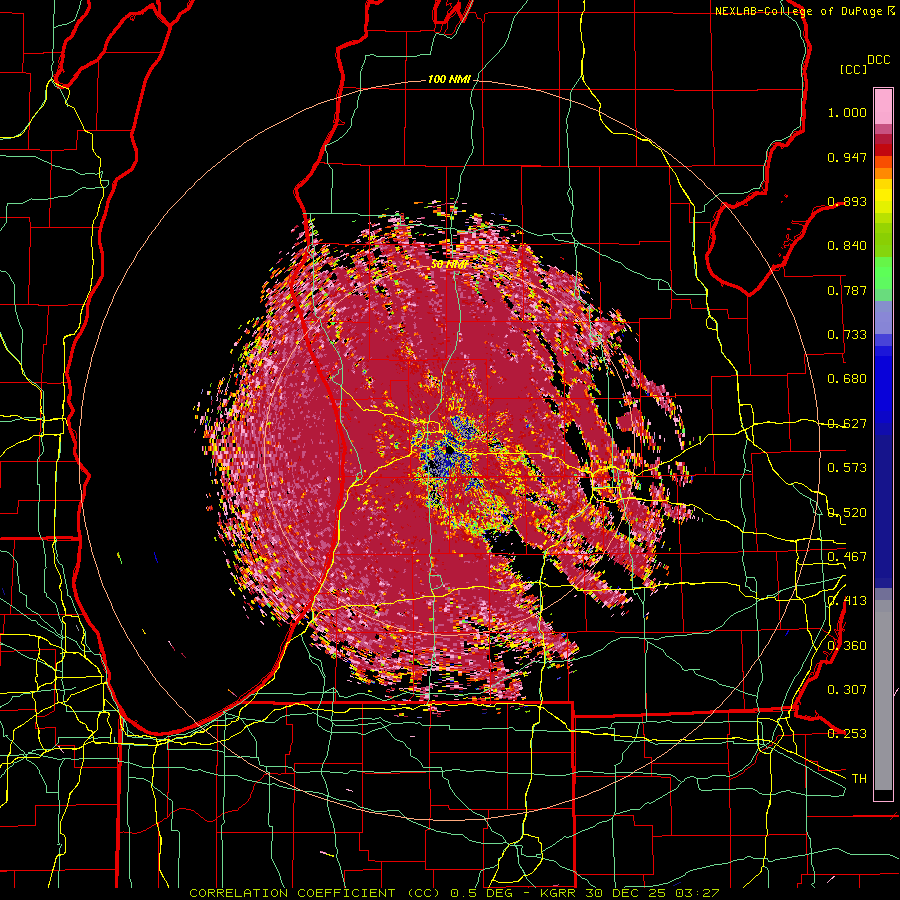The width and height of the screenshot is (900, 900).
Task: Click the CORRELATION COEFFICIENT (CC) caption text
Action: pos(315,893)
